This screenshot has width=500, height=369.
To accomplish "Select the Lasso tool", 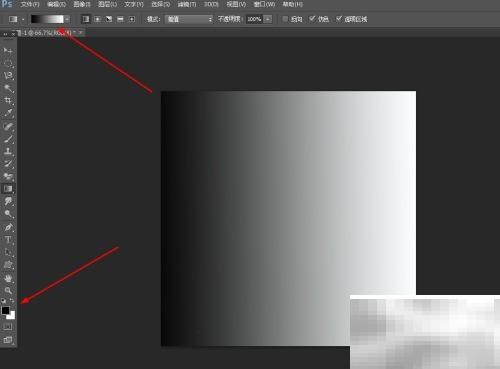I will pos(8,75).
